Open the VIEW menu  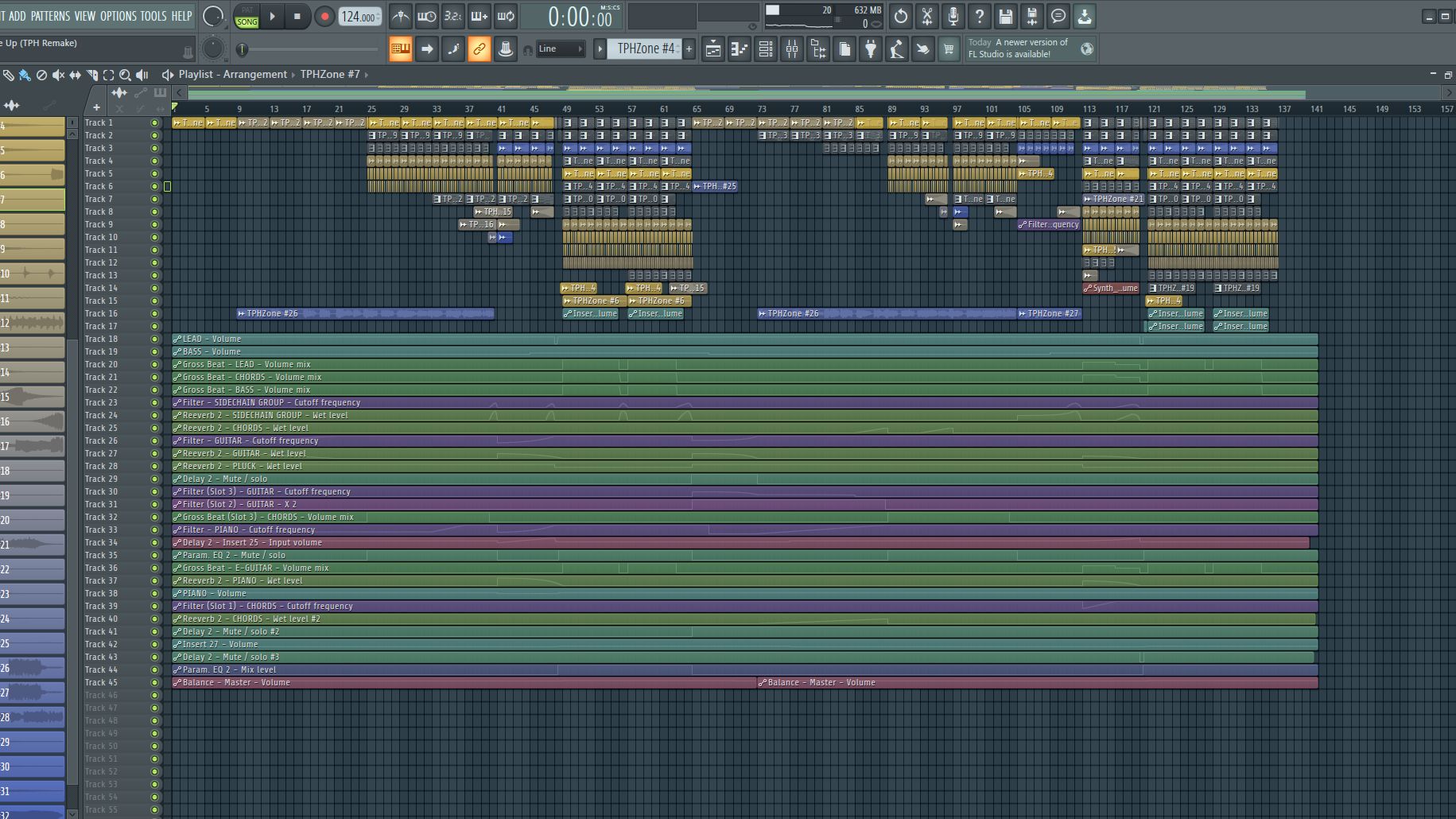click(x=84, y=16)
